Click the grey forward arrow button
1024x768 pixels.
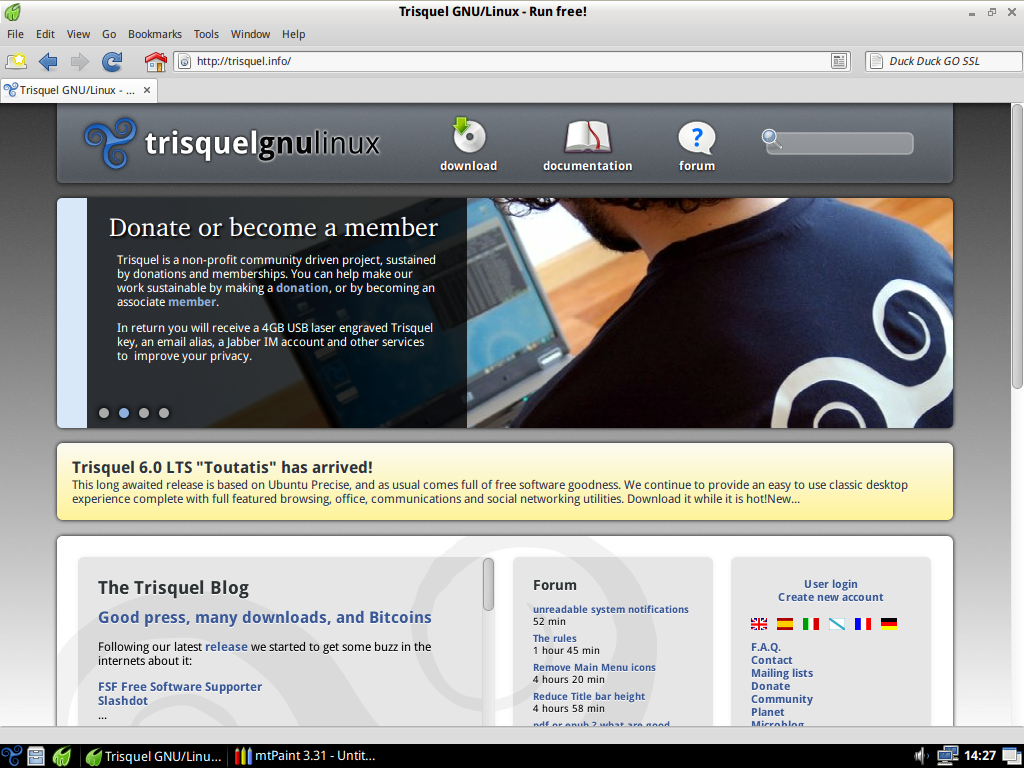point(80,61)
